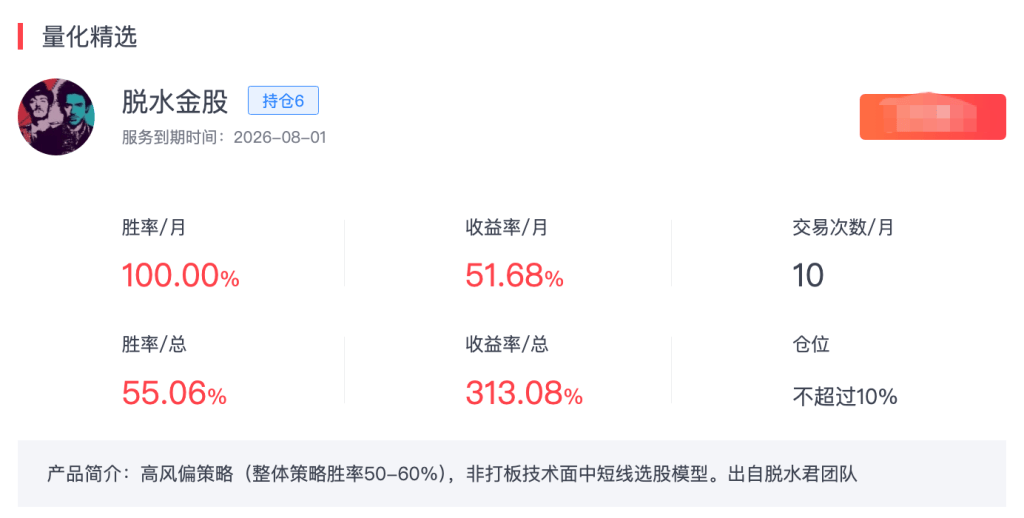
Task: Click the 仓位 label
Action: click(811, 345)
